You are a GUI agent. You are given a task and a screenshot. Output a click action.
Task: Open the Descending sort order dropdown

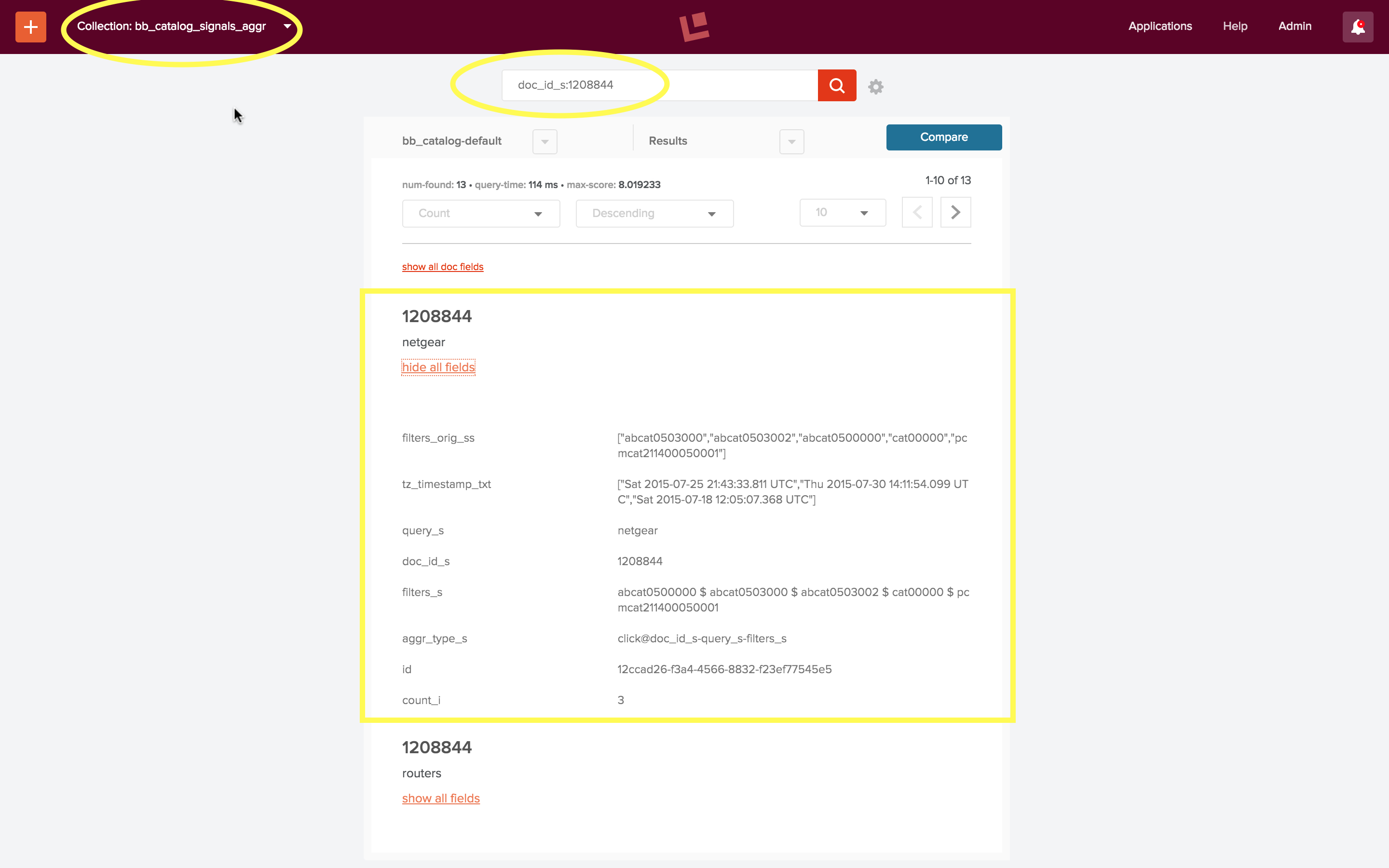click(x=654, y=214)
